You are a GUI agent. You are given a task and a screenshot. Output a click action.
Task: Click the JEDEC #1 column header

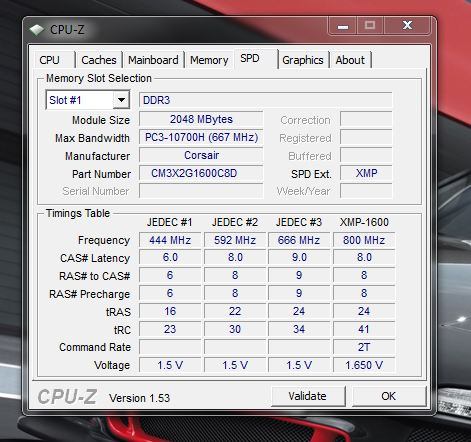pyautogui.click(x=170, y=222)
